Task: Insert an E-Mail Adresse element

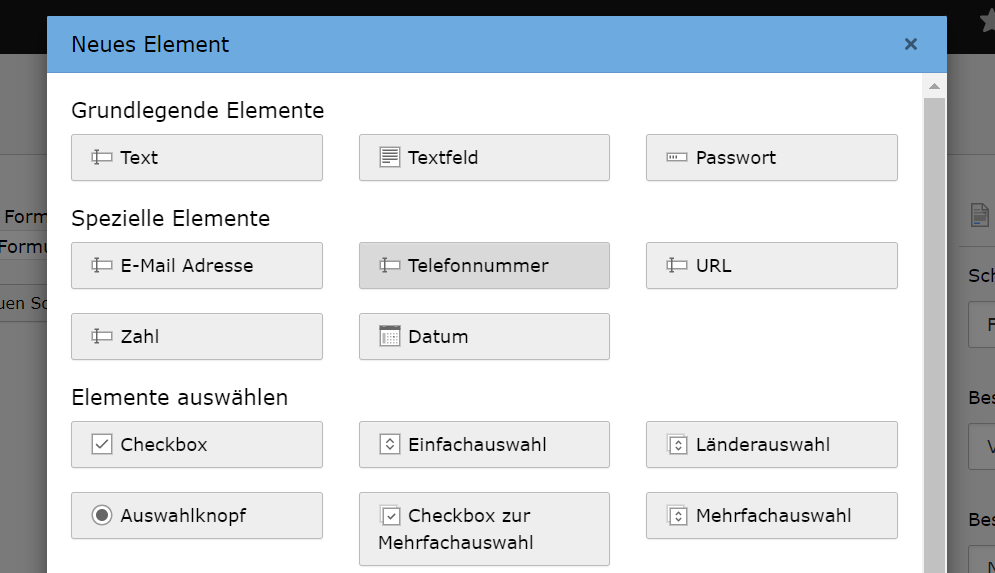Action: pos(197,266)
